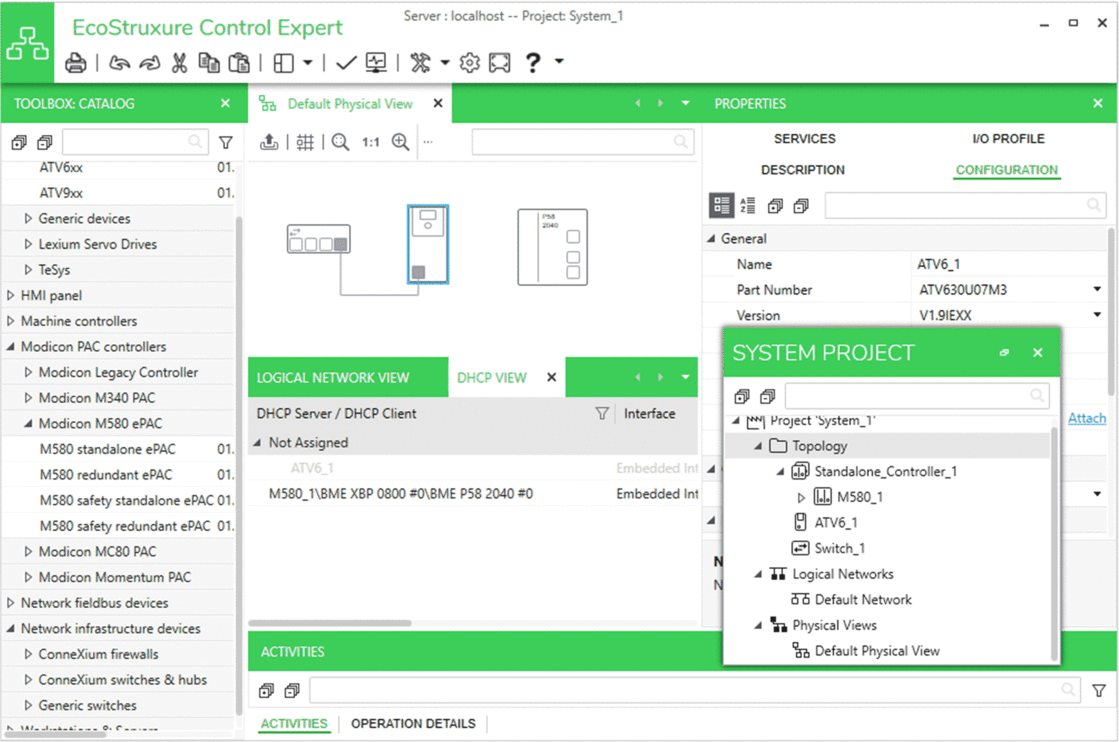Expand the M580_1 node in System Project

(801, 497)
